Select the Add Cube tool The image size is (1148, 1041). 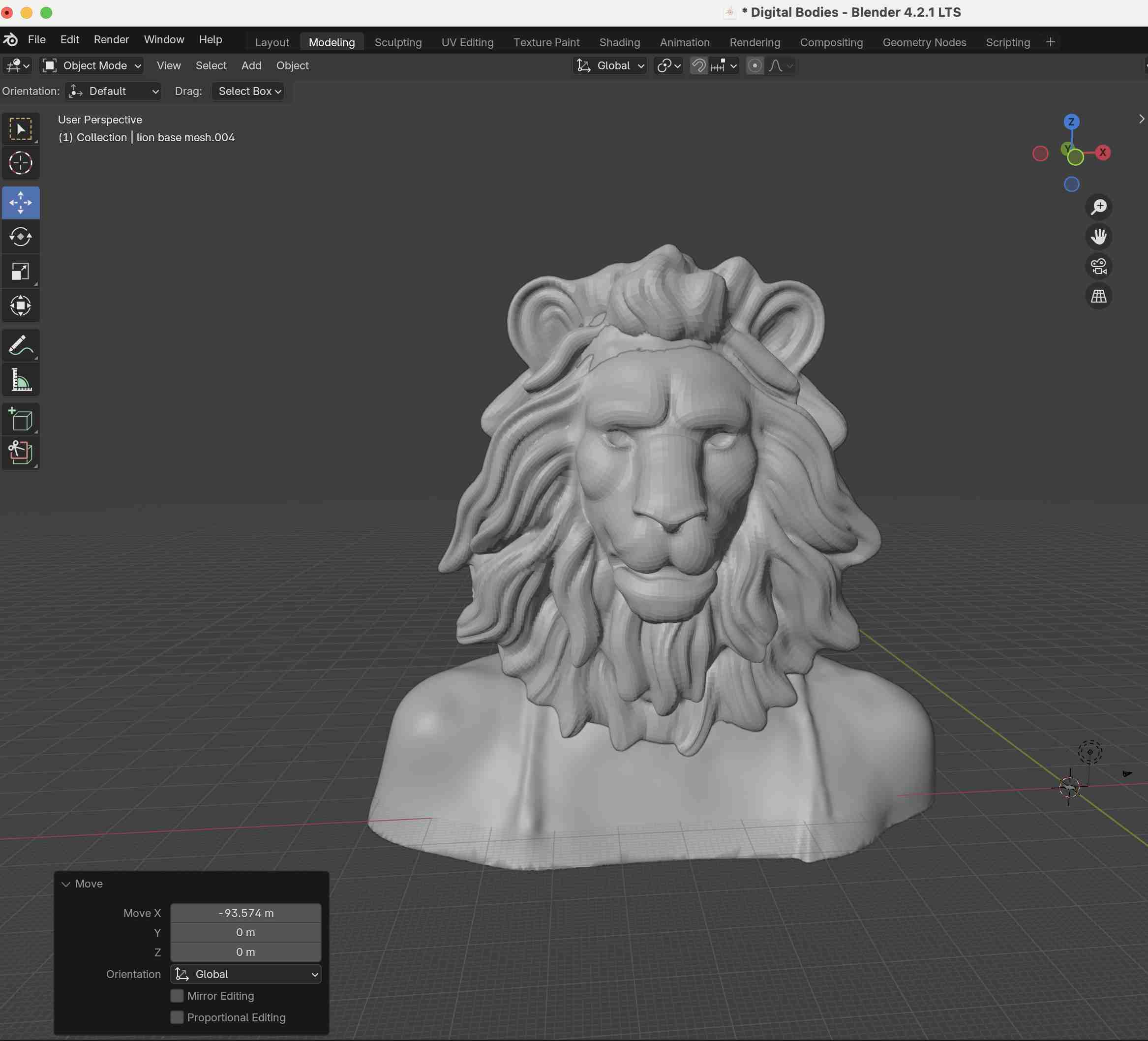(x=21, y=420)
